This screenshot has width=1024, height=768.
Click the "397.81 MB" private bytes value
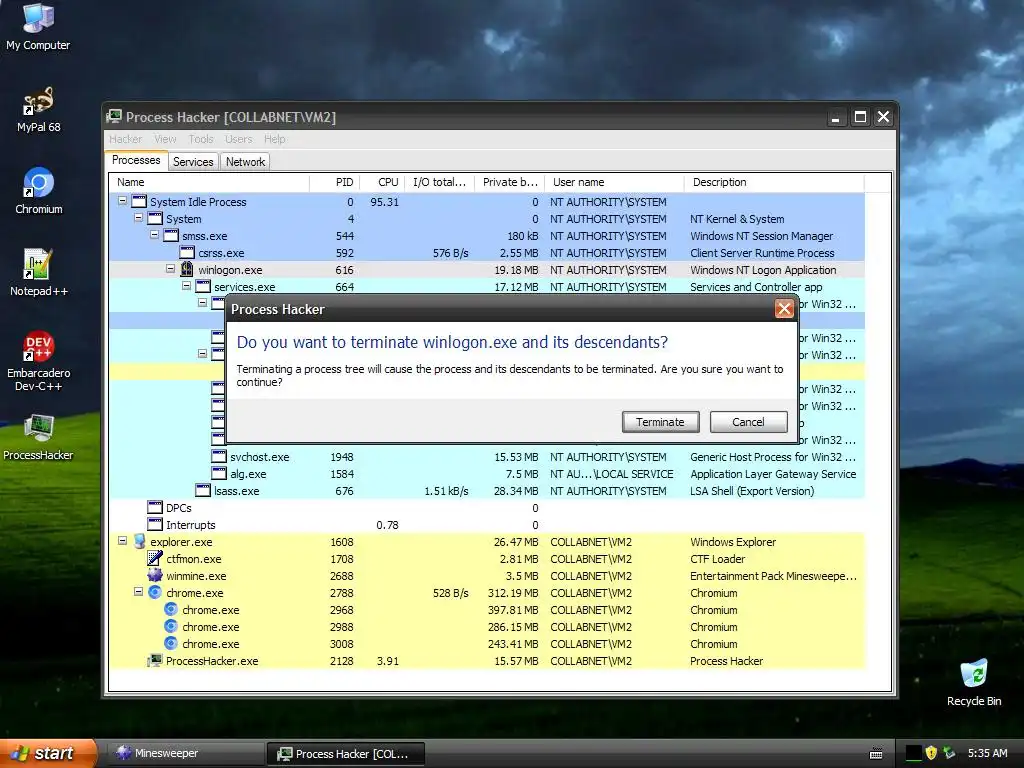pyautogui.click(x=513, y=609)
